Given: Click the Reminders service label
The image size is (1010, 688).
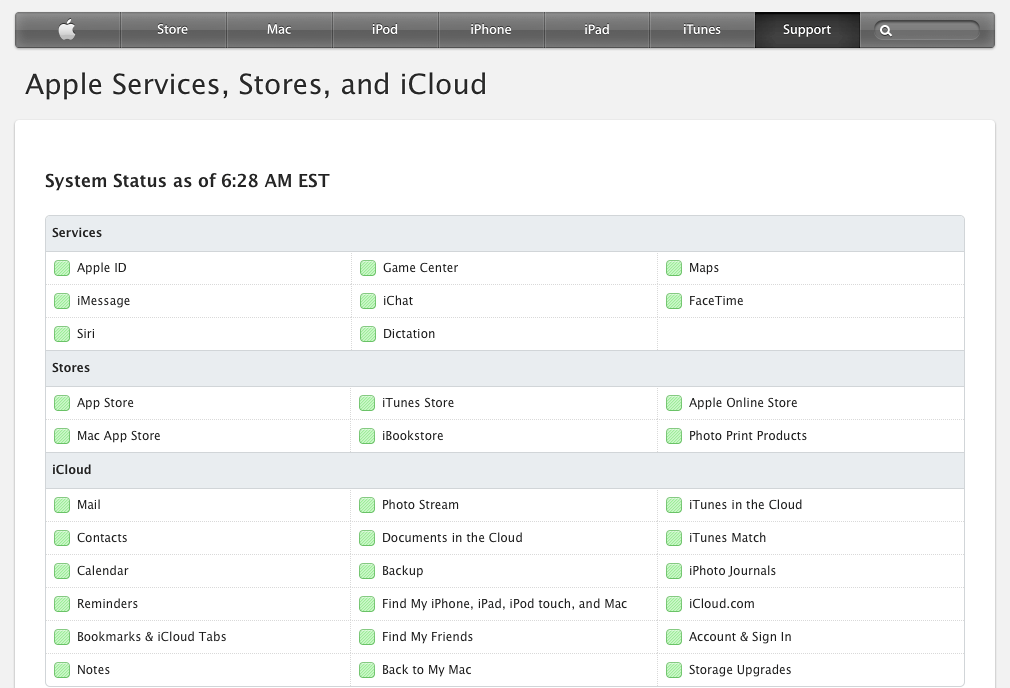Looking at the screenshot, I should (108, 604).
